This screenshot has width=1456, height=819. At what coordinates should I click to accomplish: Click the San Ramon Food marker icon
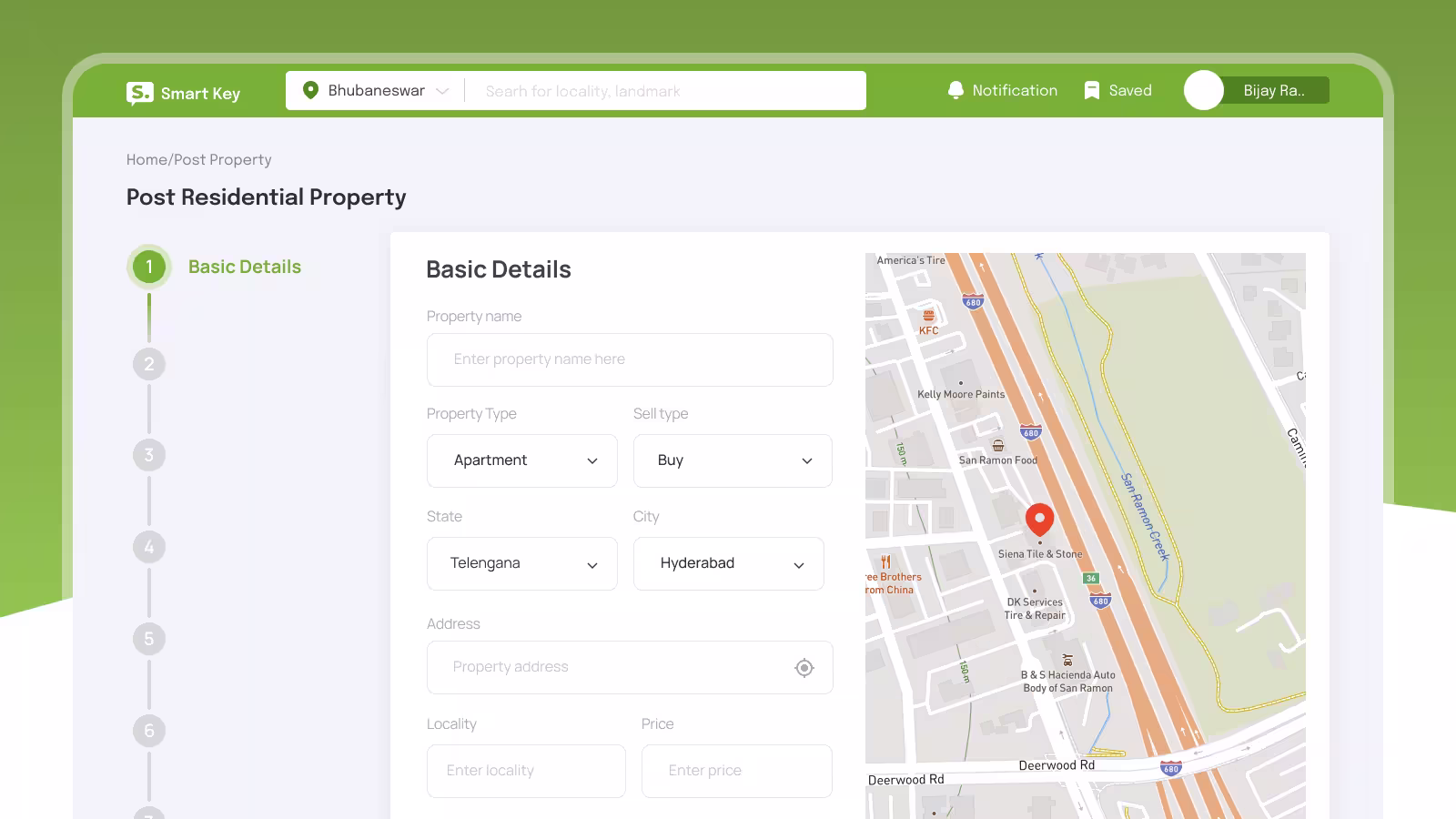coord(998,446)
